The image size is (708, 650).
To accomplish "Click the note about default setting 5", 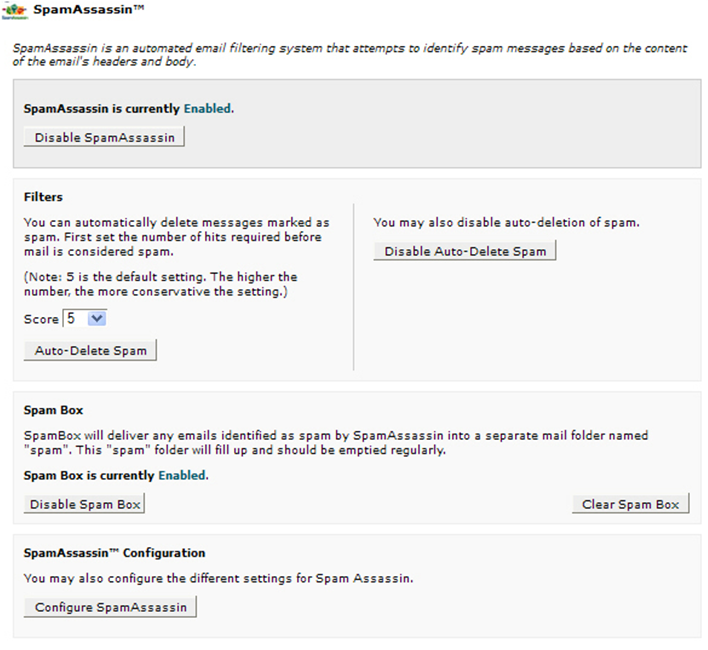I will (160, 283).
